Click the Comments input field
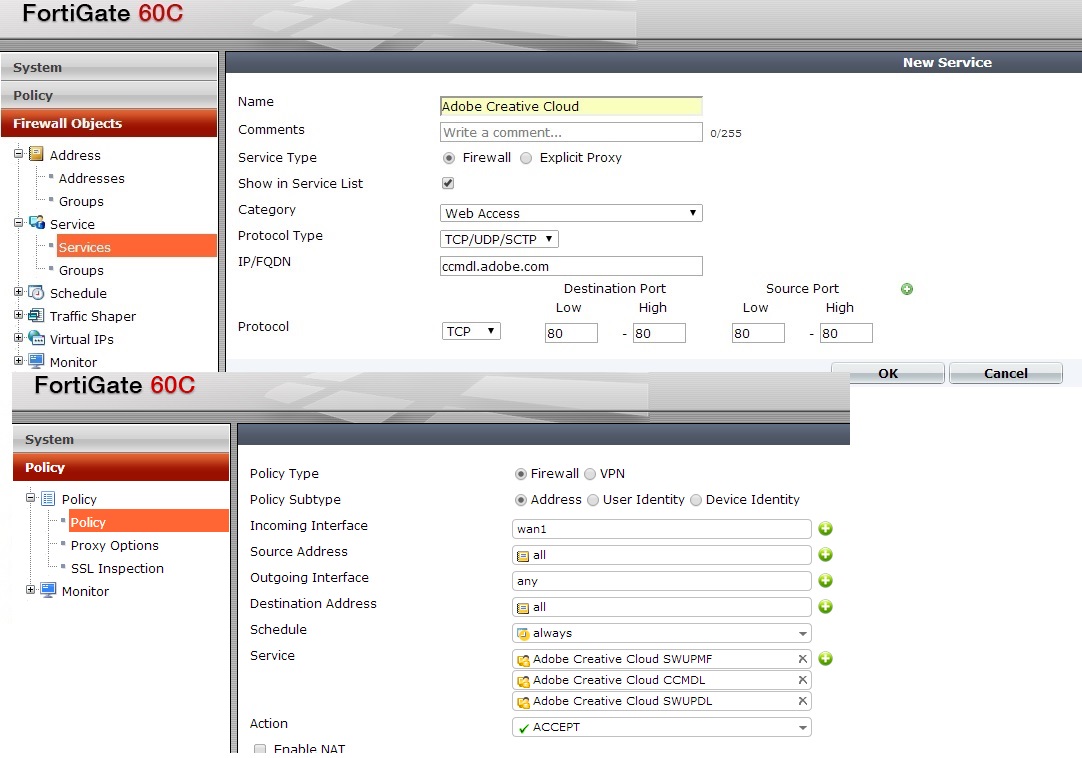This screenshot has width=1082, height=758. point(571,133)
